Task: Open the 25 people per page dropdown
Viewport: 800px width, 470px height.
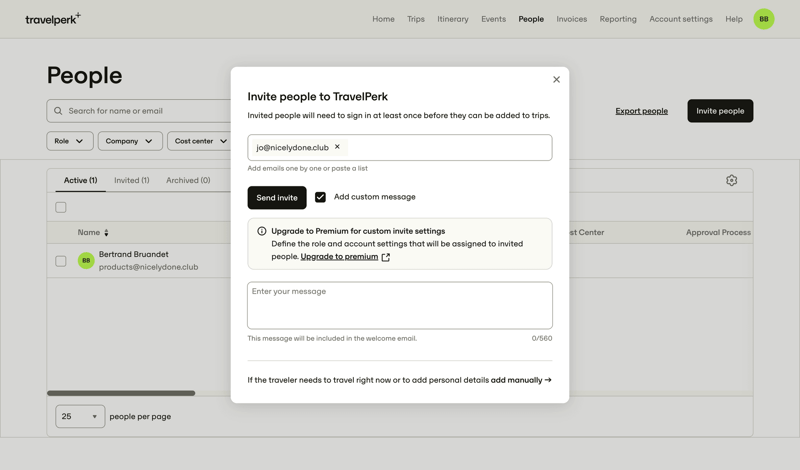Action: [80, 416]
